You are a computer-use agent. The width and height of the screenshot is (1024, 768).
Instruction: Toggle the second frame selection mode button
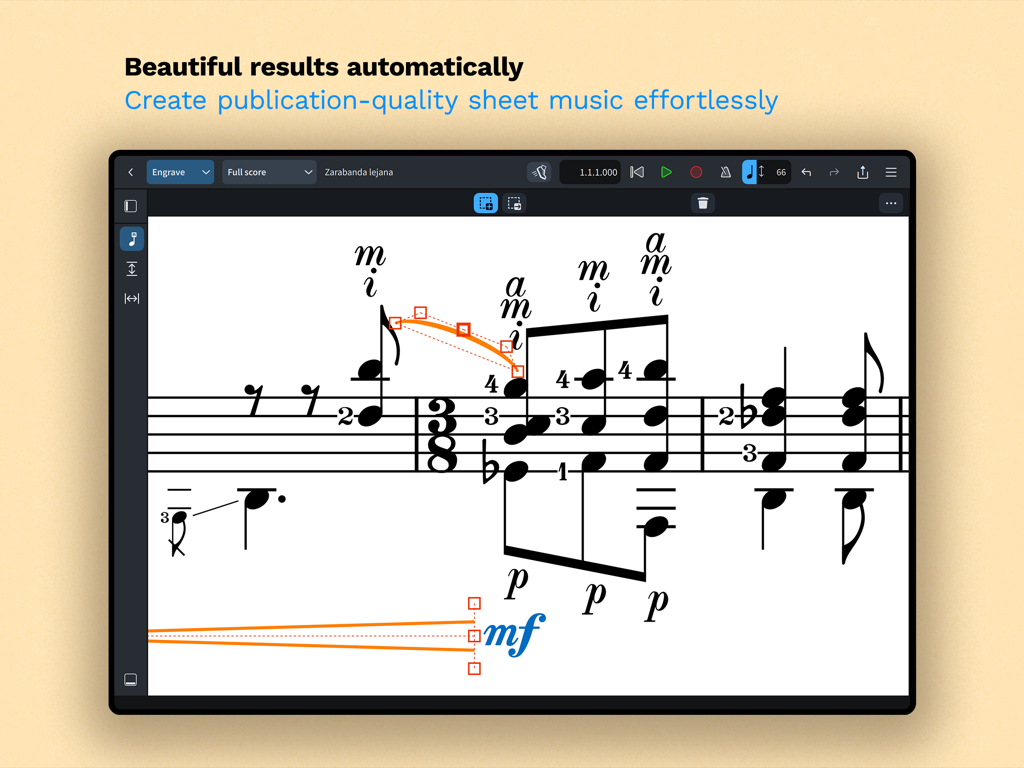click(515, 203)
